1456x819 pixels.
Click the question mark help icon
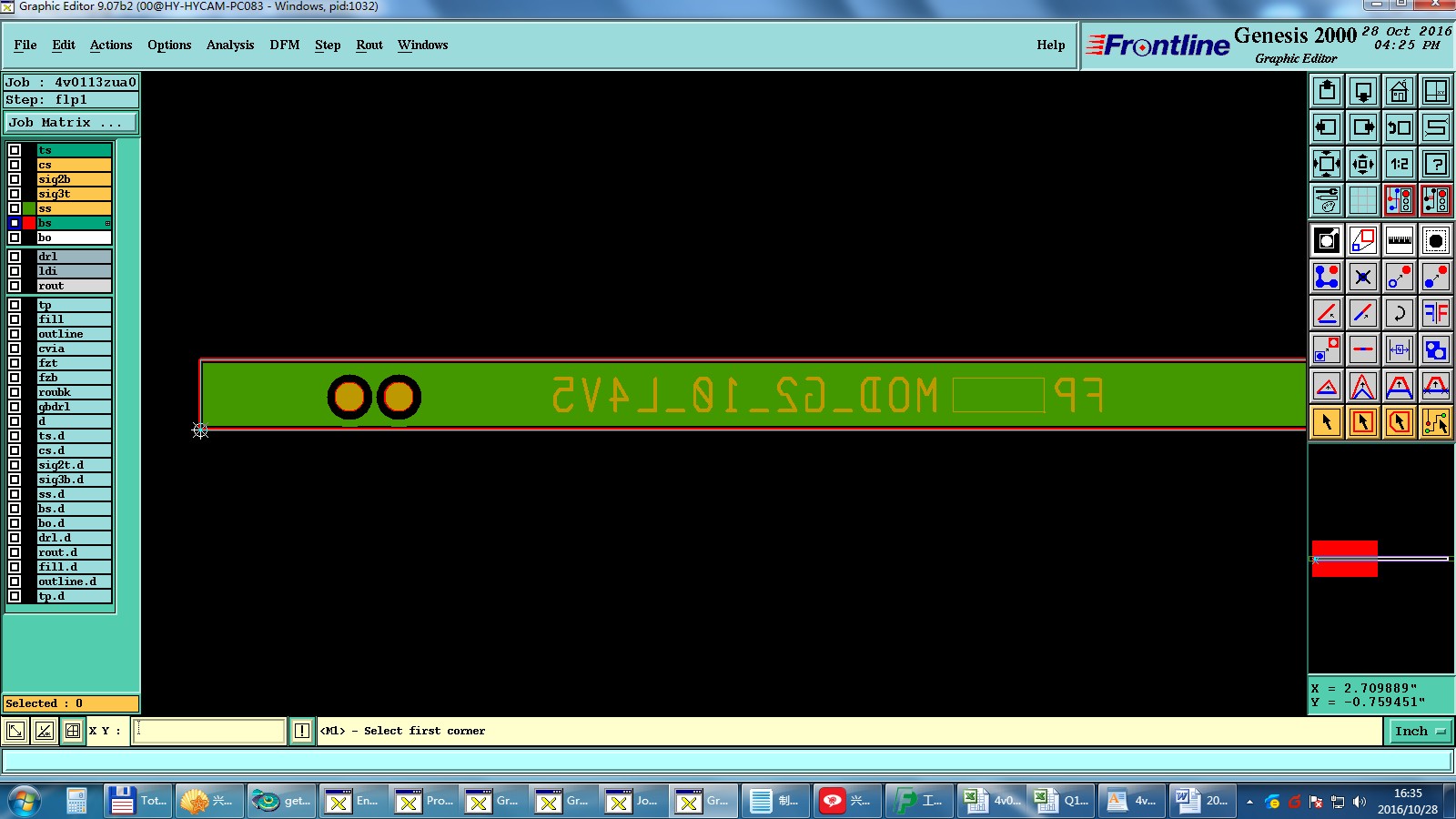(x=1436, y=164)
